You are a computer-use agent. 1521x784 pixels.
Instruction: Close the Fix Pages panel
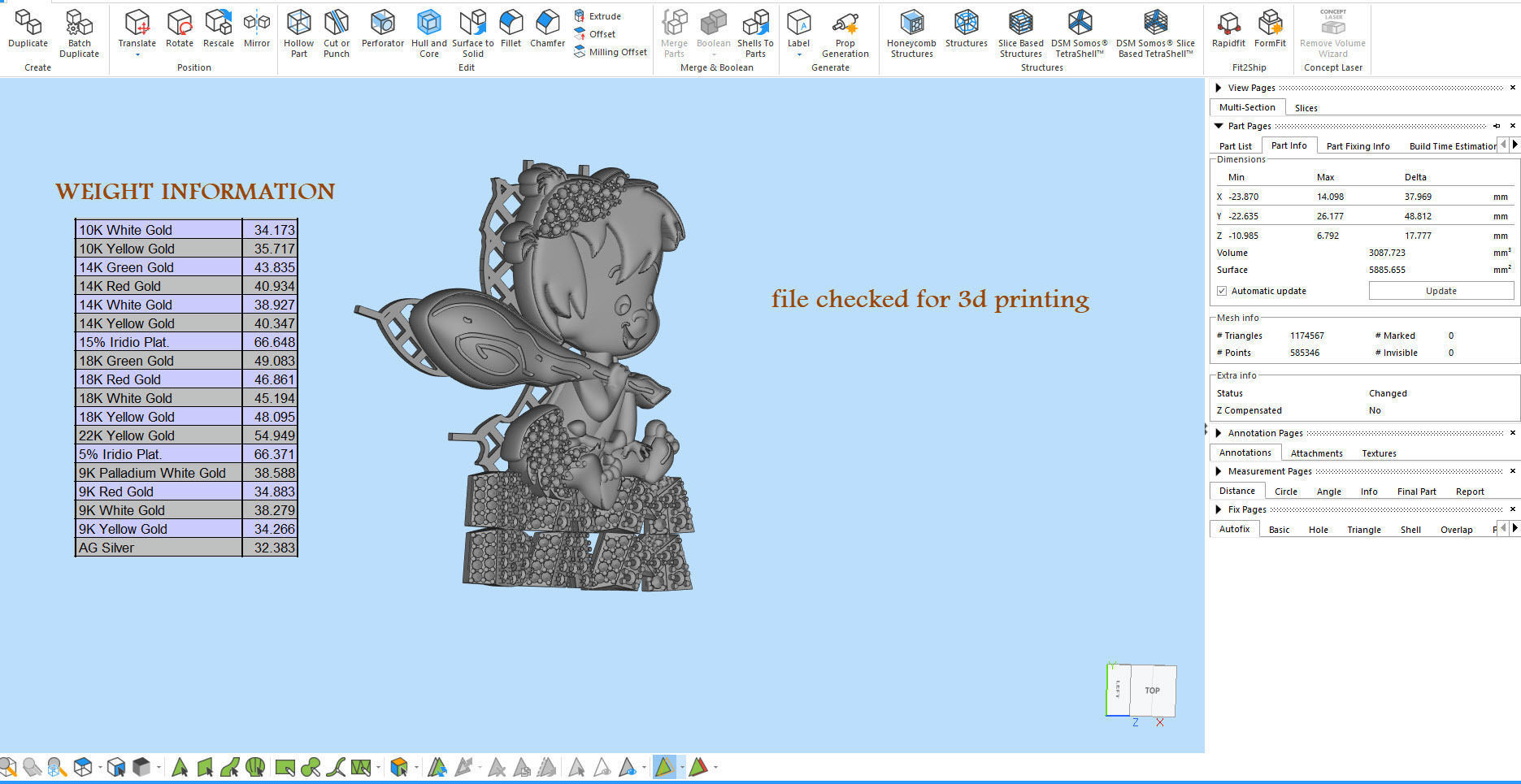(1513, 509)
